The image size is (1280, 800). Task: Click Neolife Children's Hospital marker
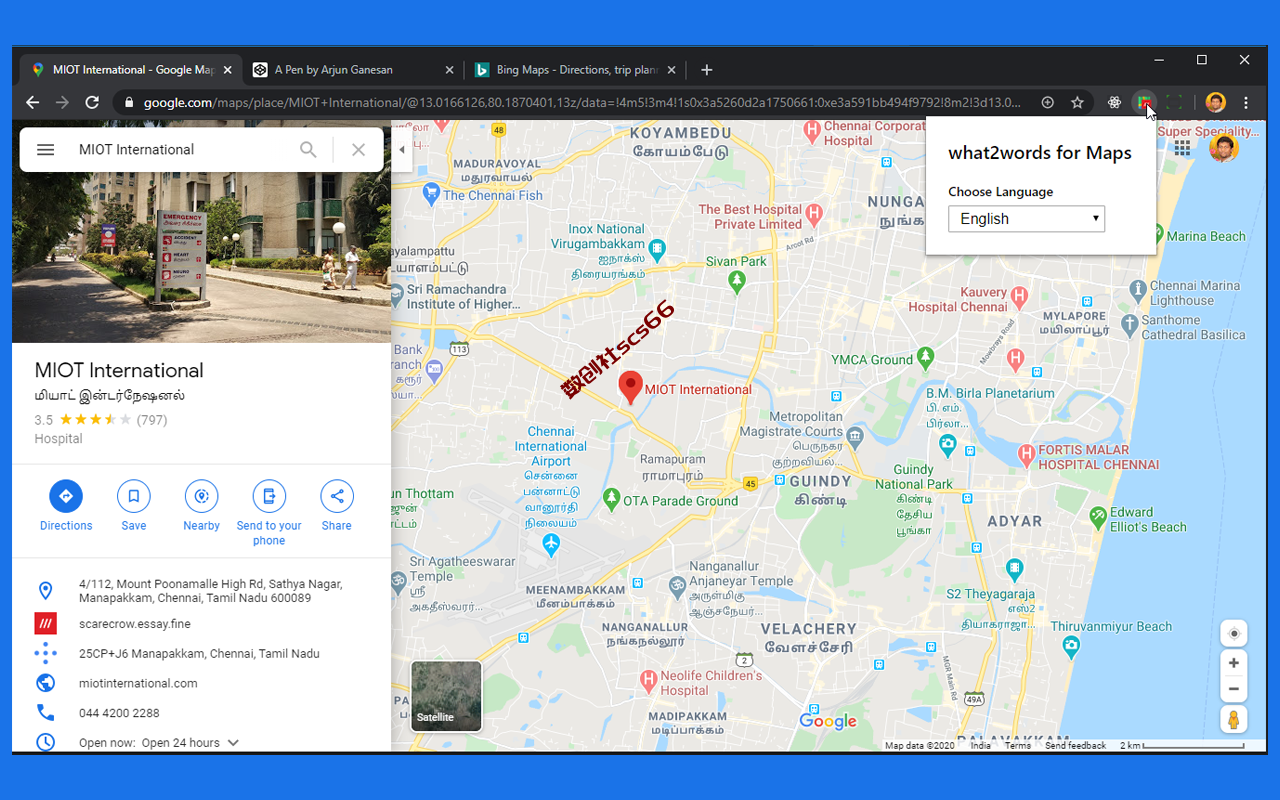click(x=648, y=680)
